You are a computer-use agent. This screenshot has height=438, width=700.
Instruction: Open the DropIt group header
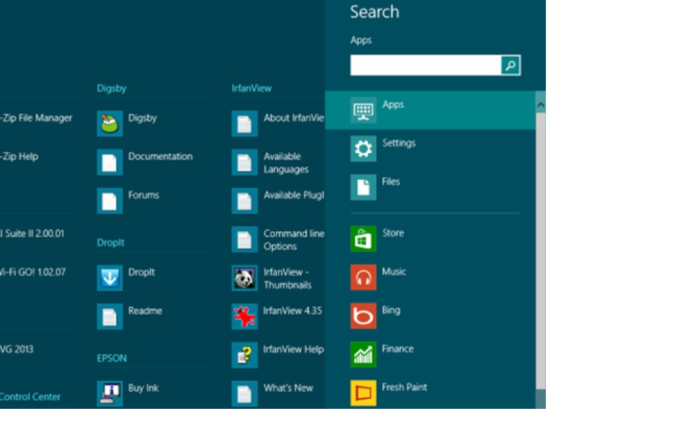(x=111, y=243)
